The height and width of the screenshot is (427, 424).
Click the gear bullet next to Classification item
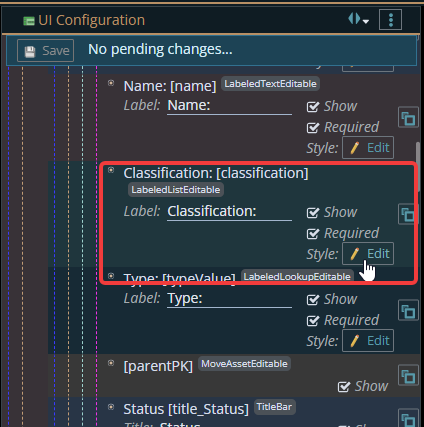coord(111,170)
